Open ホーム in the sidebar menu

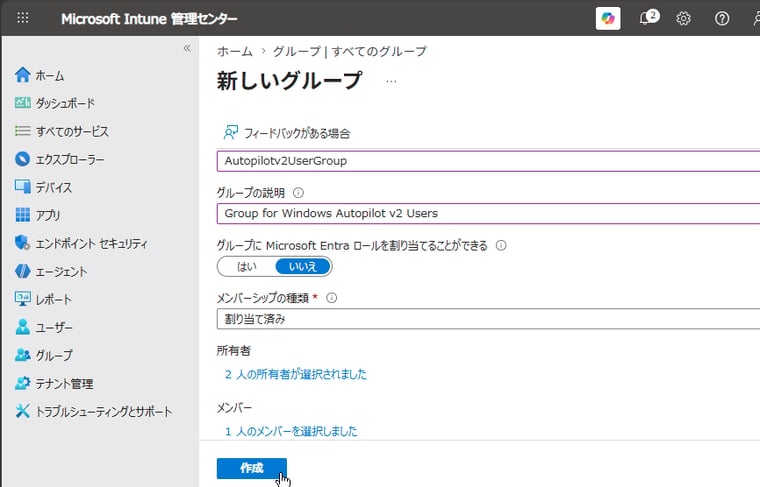pyautogui.click(x=49, y=76)
